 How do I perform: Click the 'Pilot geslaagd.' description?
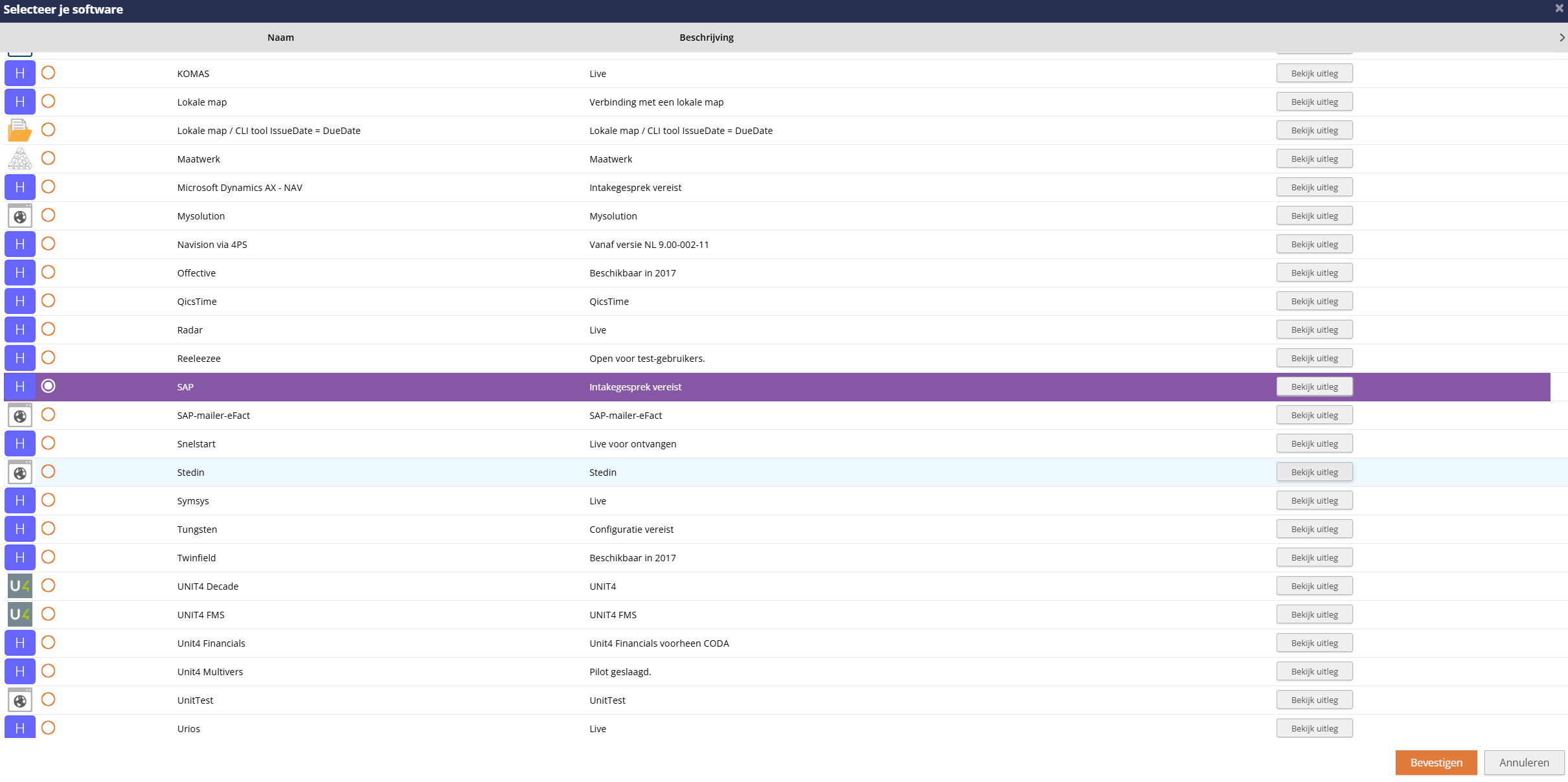[620, 672]
